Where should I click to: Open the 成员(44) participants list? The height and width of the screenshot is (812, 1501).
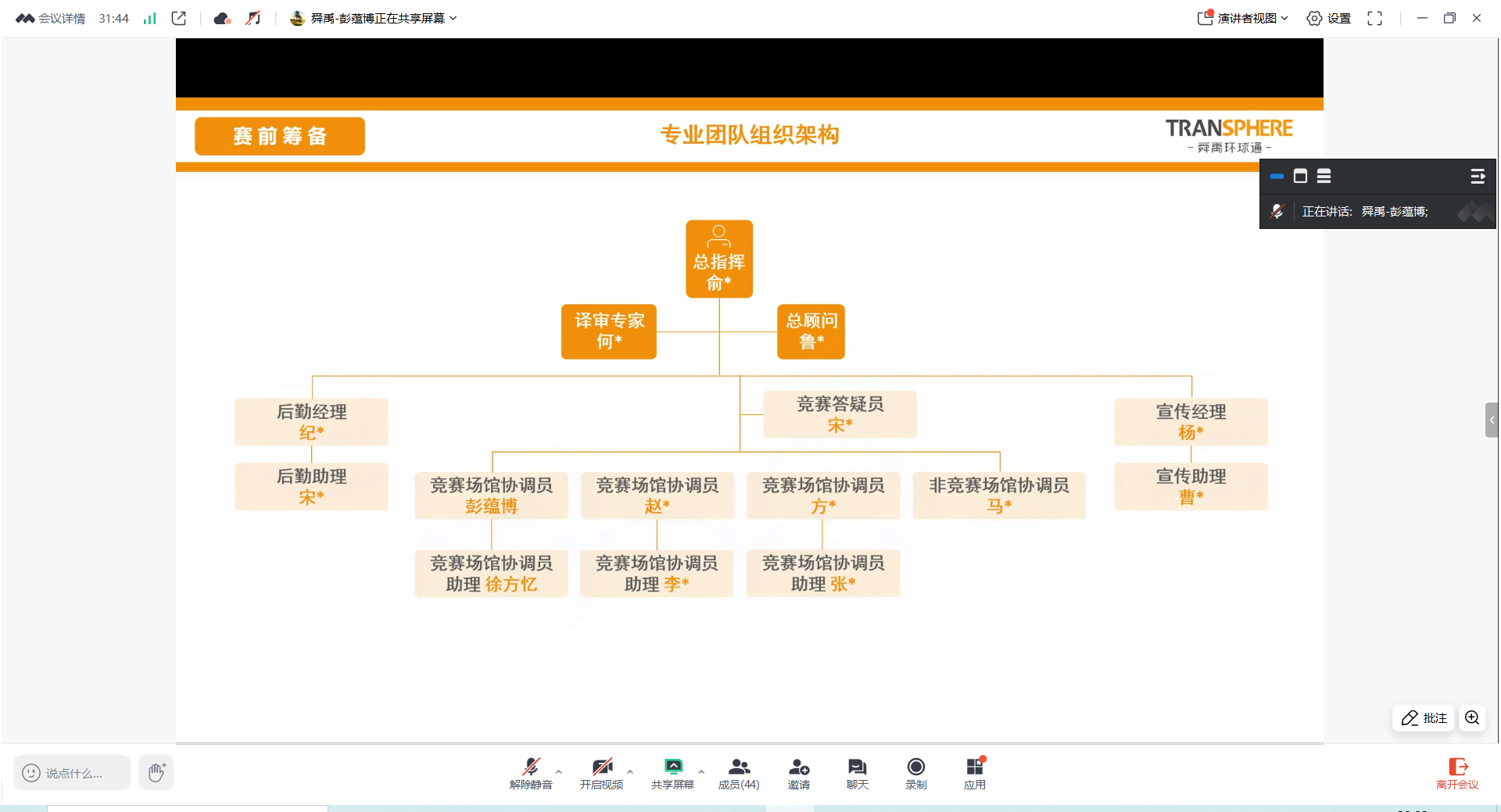point(739,773)
